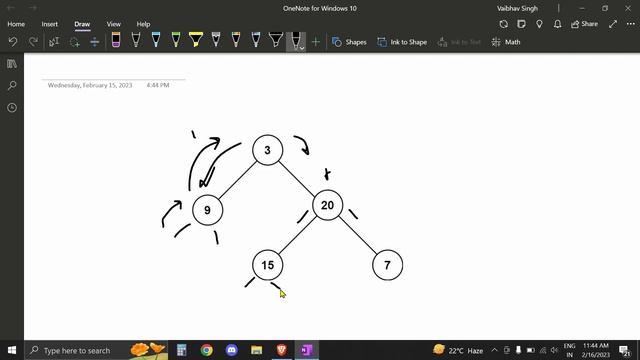Open the network status icon
The width and height of the screenshot is (640, 360).
click(542, 350)
